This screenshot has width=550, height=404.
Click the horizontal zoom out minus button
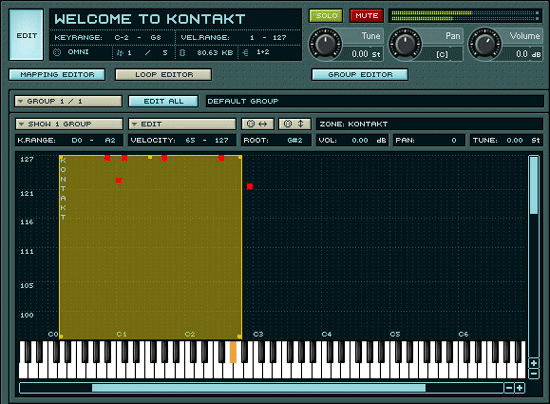[509, 388]
